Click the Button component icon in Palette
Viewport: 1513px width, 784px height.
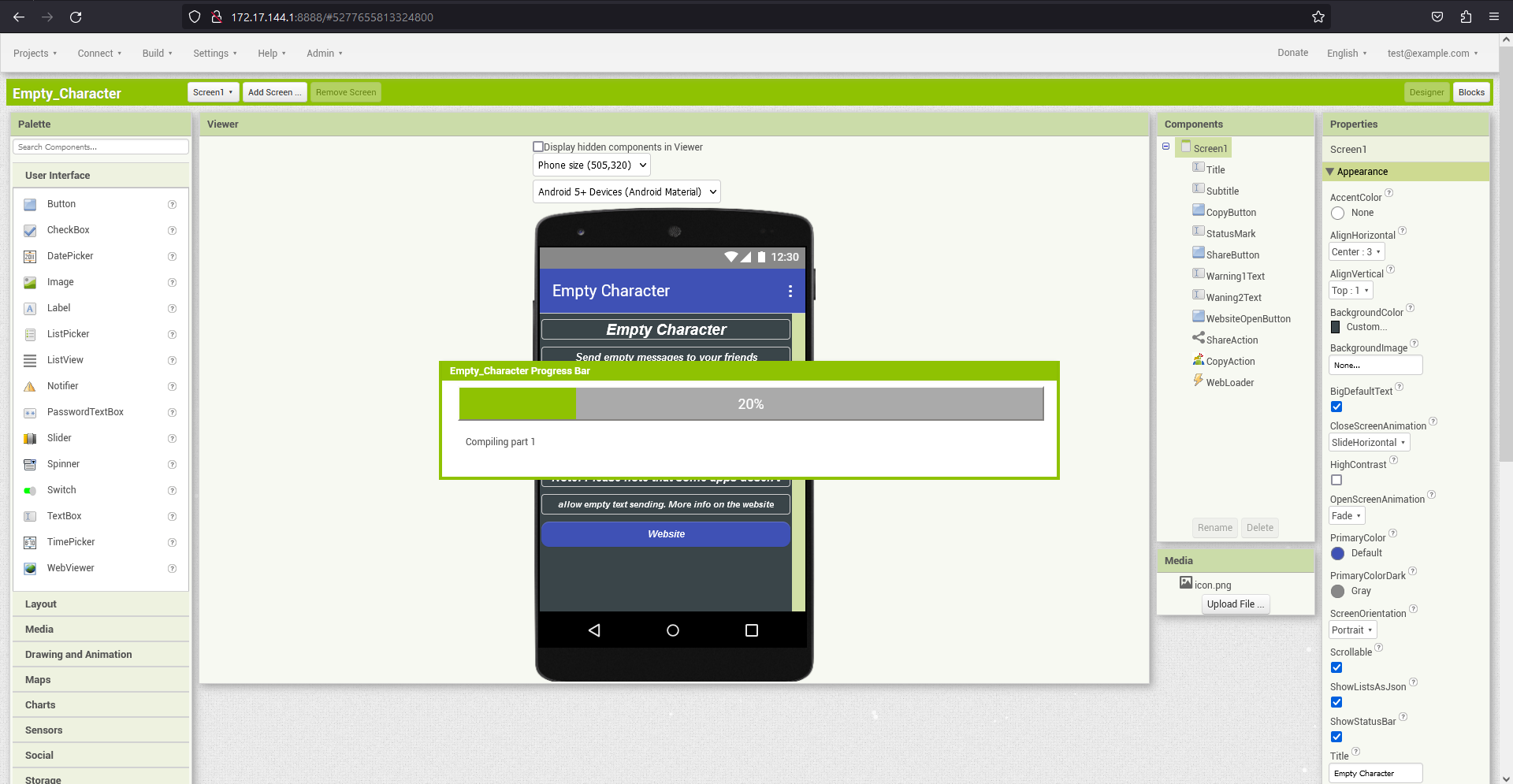pyautogui.click(x=30, y=205)
